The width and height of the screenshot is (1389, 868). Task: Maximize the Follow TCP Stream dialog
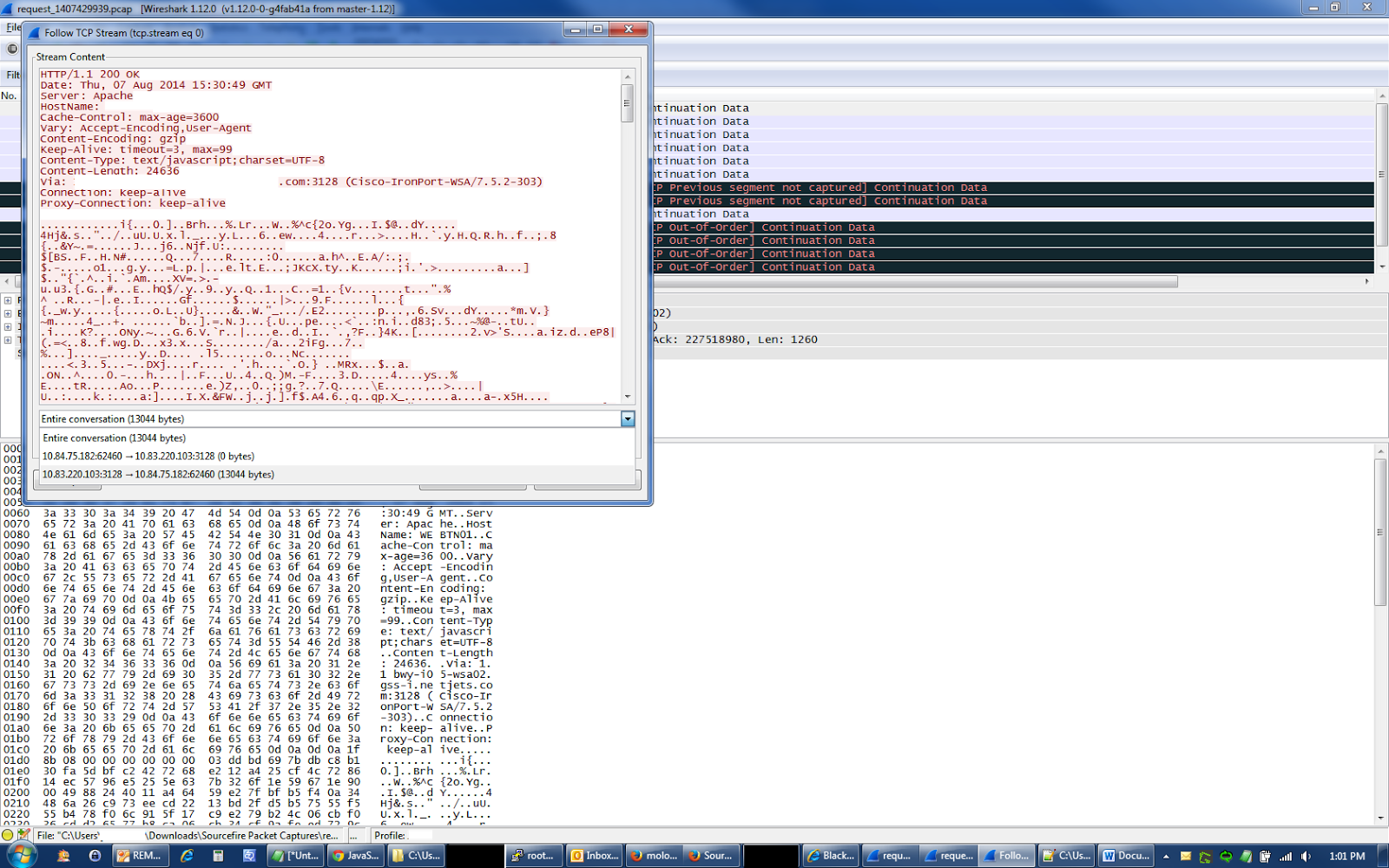pos(597,30)
